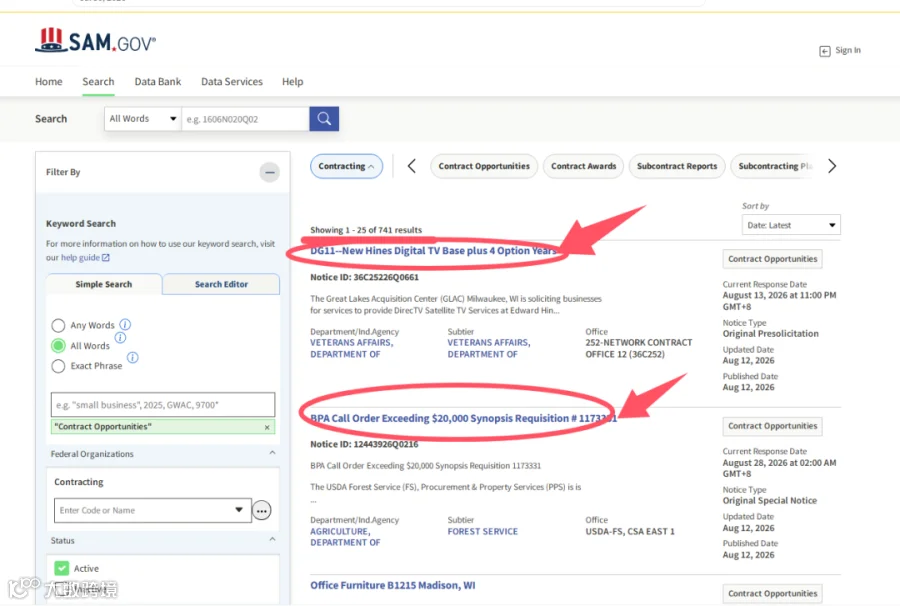
Task: Focus the keyword search input box
Action: tap(163, 405)
